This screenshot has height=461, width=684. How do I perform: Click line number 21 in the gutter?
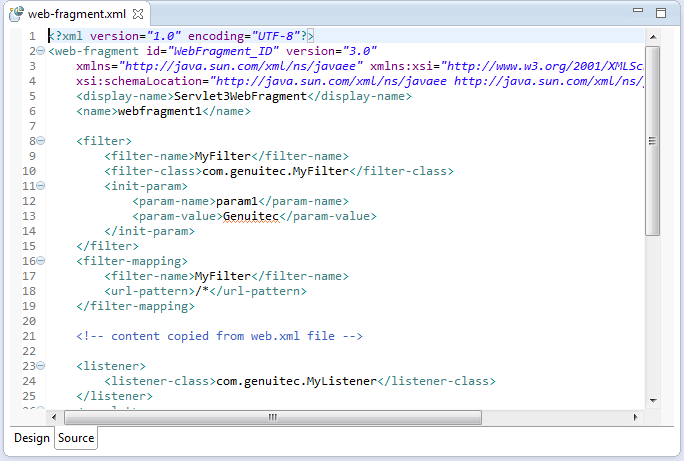(x=29, y=336)
